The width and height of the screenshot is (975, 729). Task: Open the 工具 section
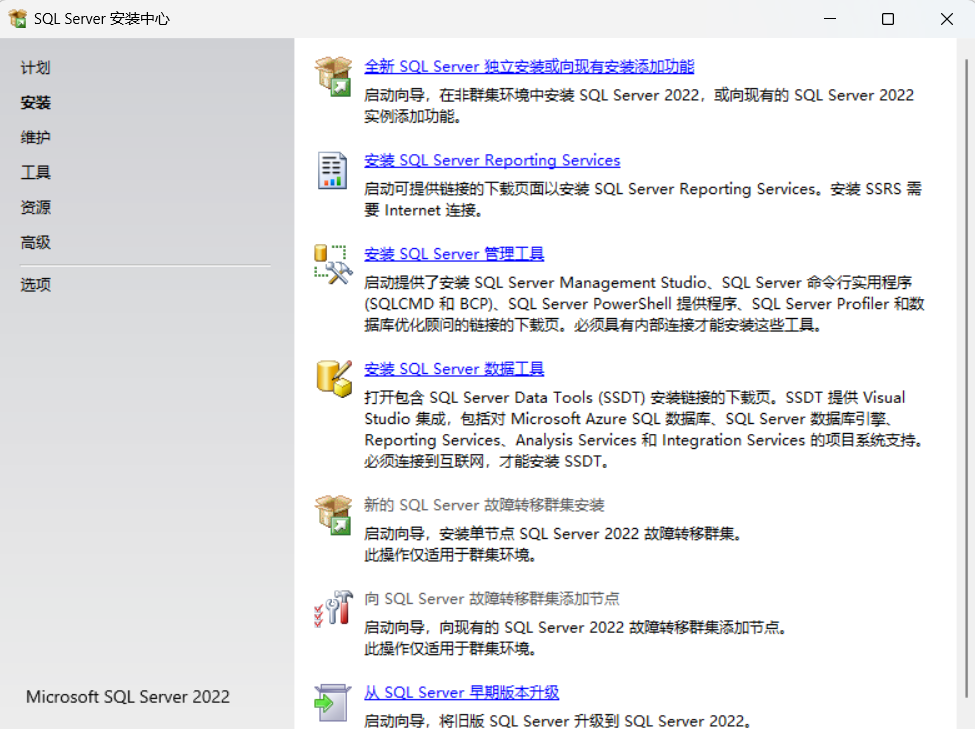click(x=35, y=172)
